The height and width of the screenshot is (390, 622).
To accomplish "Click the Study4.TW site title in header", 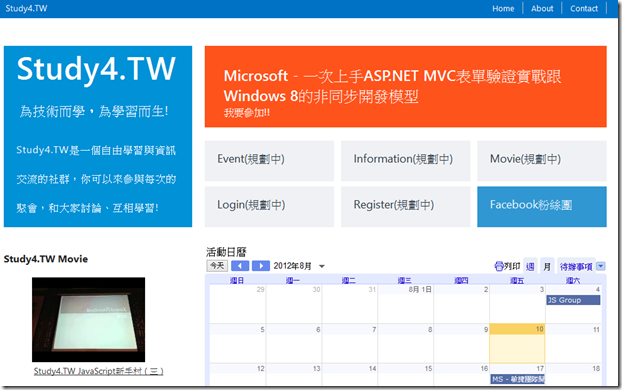I will 26,8.
